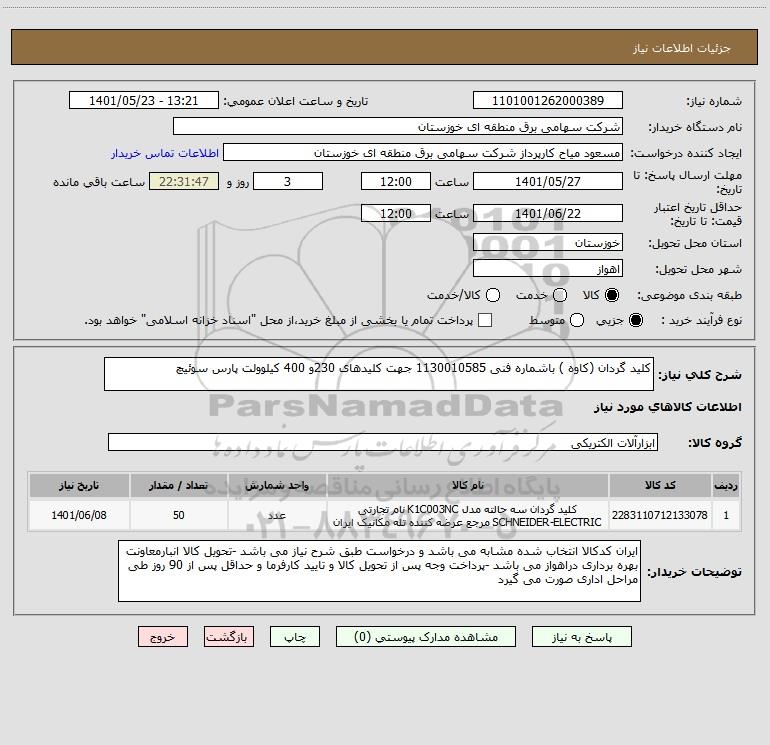Click the general need description text box
The width and height of the screenshot is (770, 745).
coord(379,374)
